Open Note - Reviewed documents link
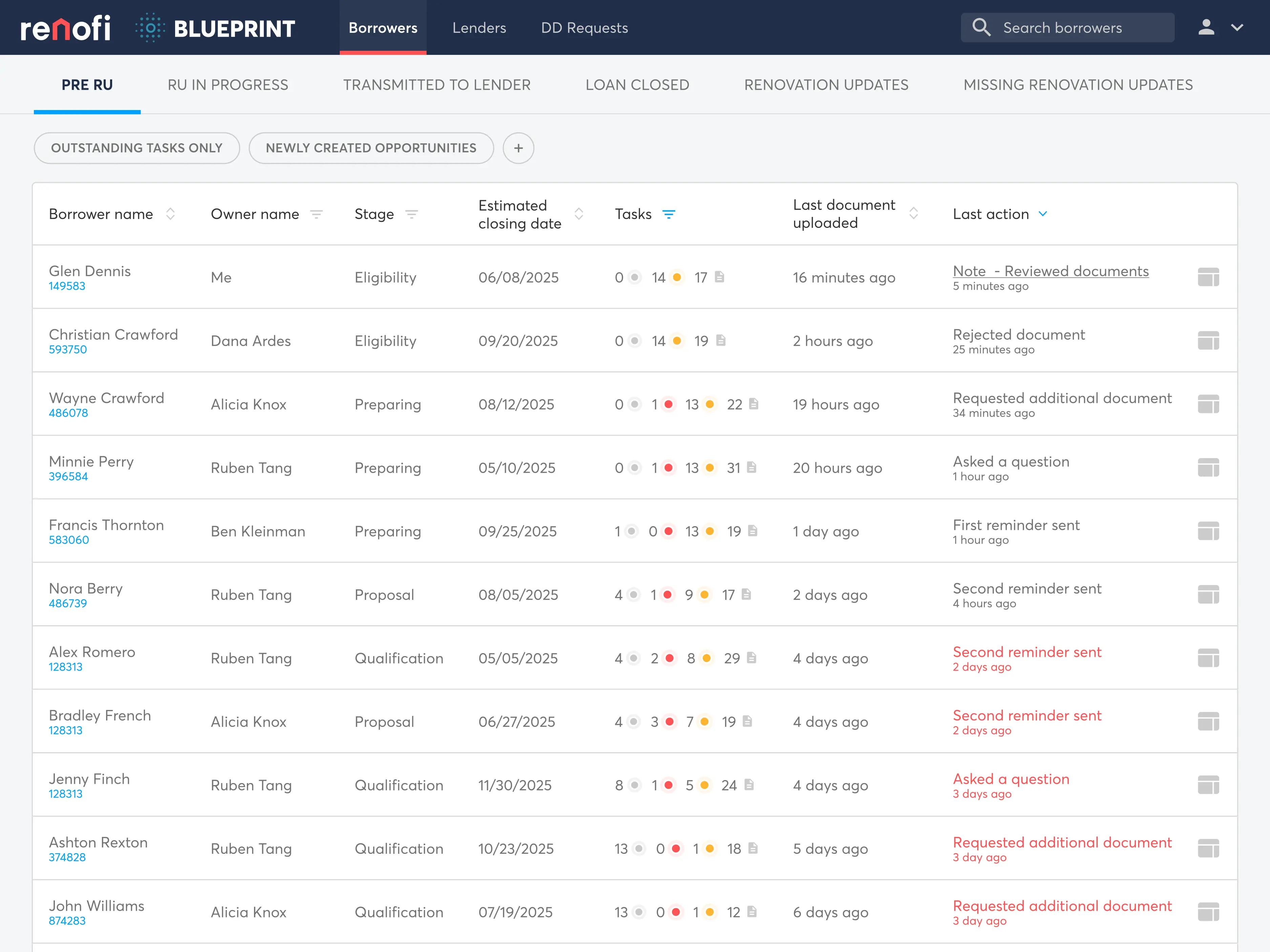This screenshot has width=1270, height=952. pos(1051,271)
